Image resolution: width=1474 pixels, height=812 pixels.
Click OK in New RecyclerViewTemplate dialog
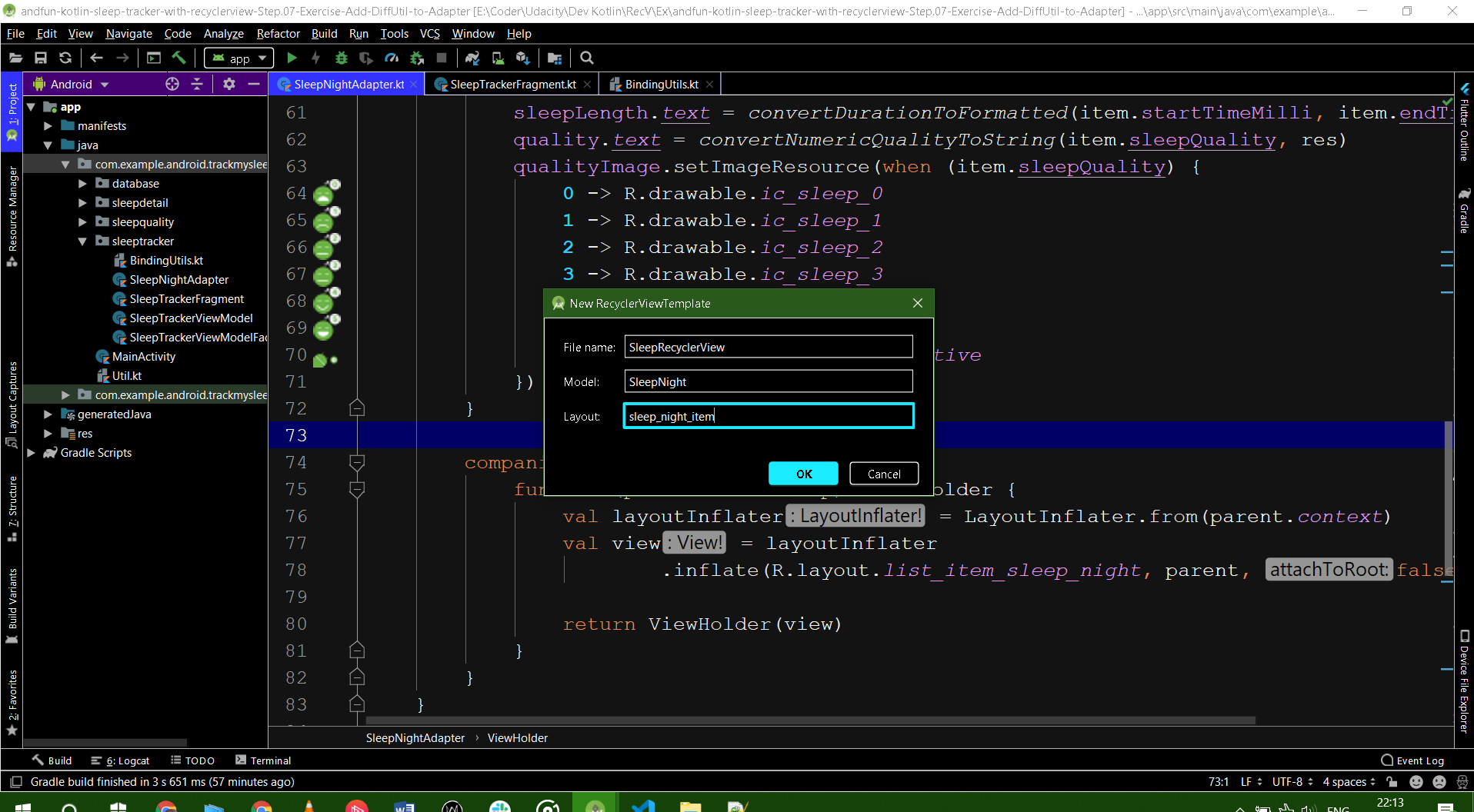(803, 474)
